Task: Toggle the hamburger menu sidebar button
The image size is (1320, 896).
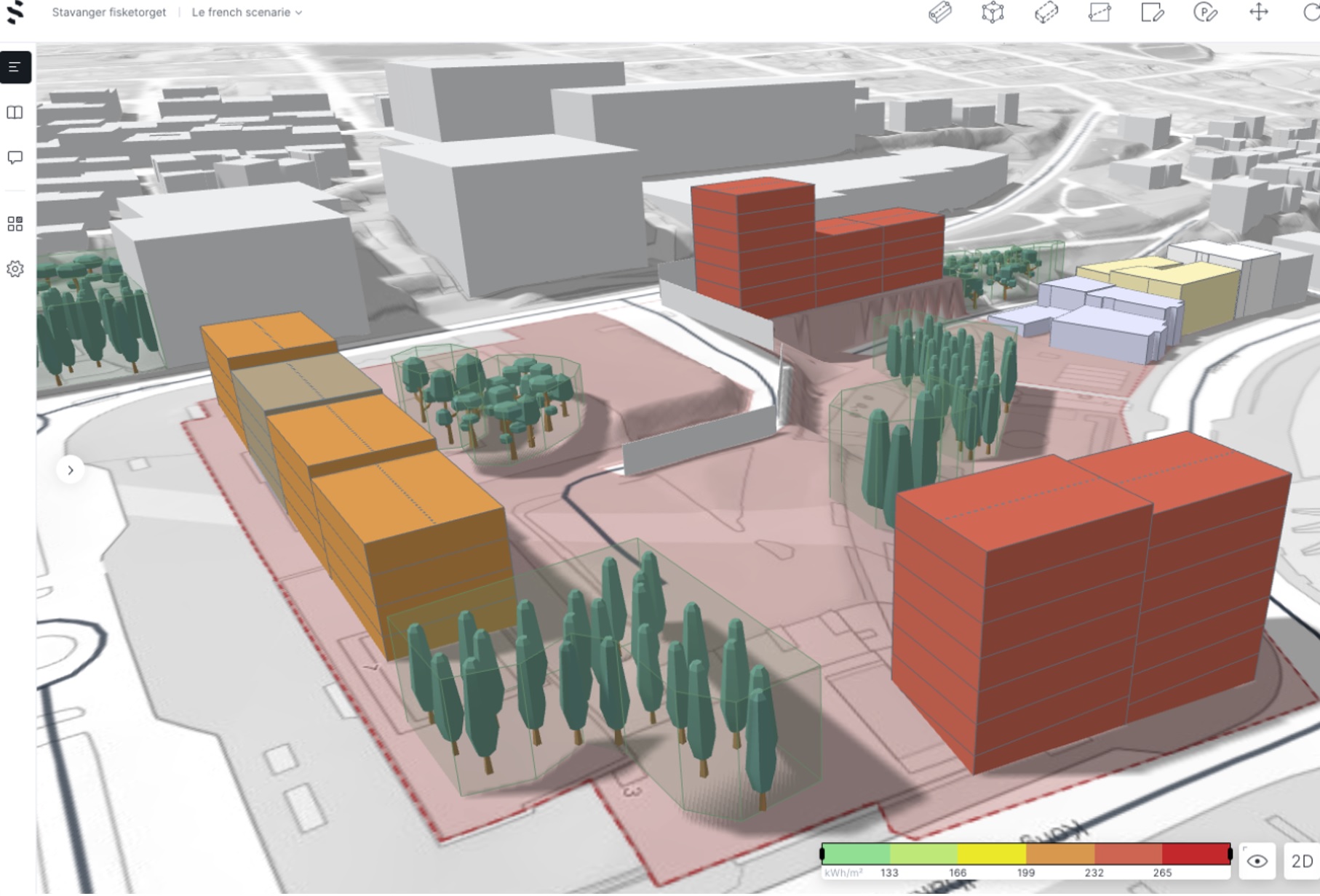Action: 15,68
